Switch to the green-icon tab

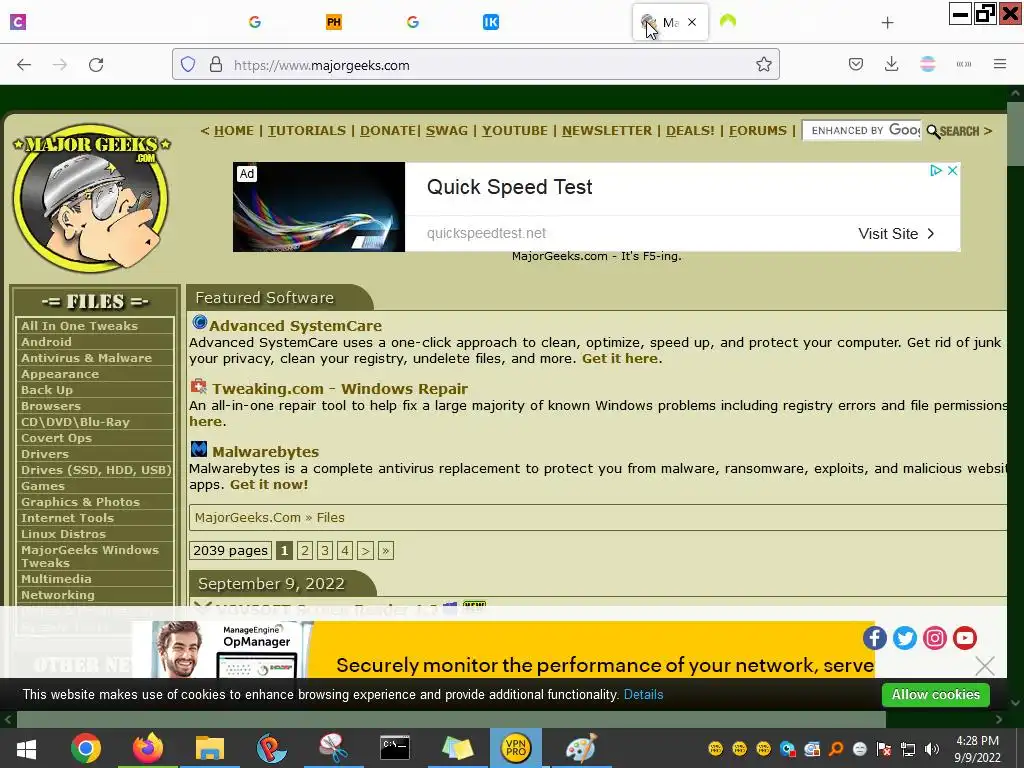point(728,22)
